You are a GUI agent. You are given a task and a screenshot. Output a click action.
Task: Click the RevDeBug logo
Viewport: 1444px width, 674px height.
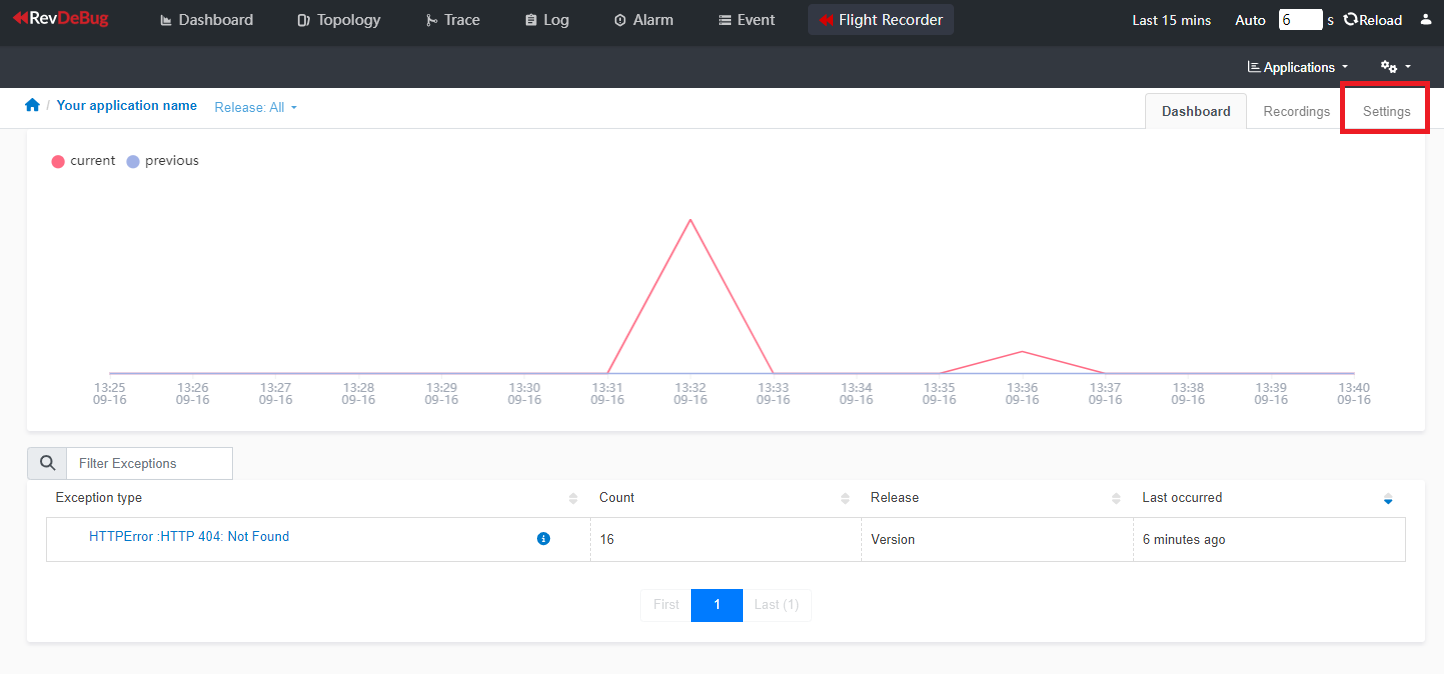point(60,19)
